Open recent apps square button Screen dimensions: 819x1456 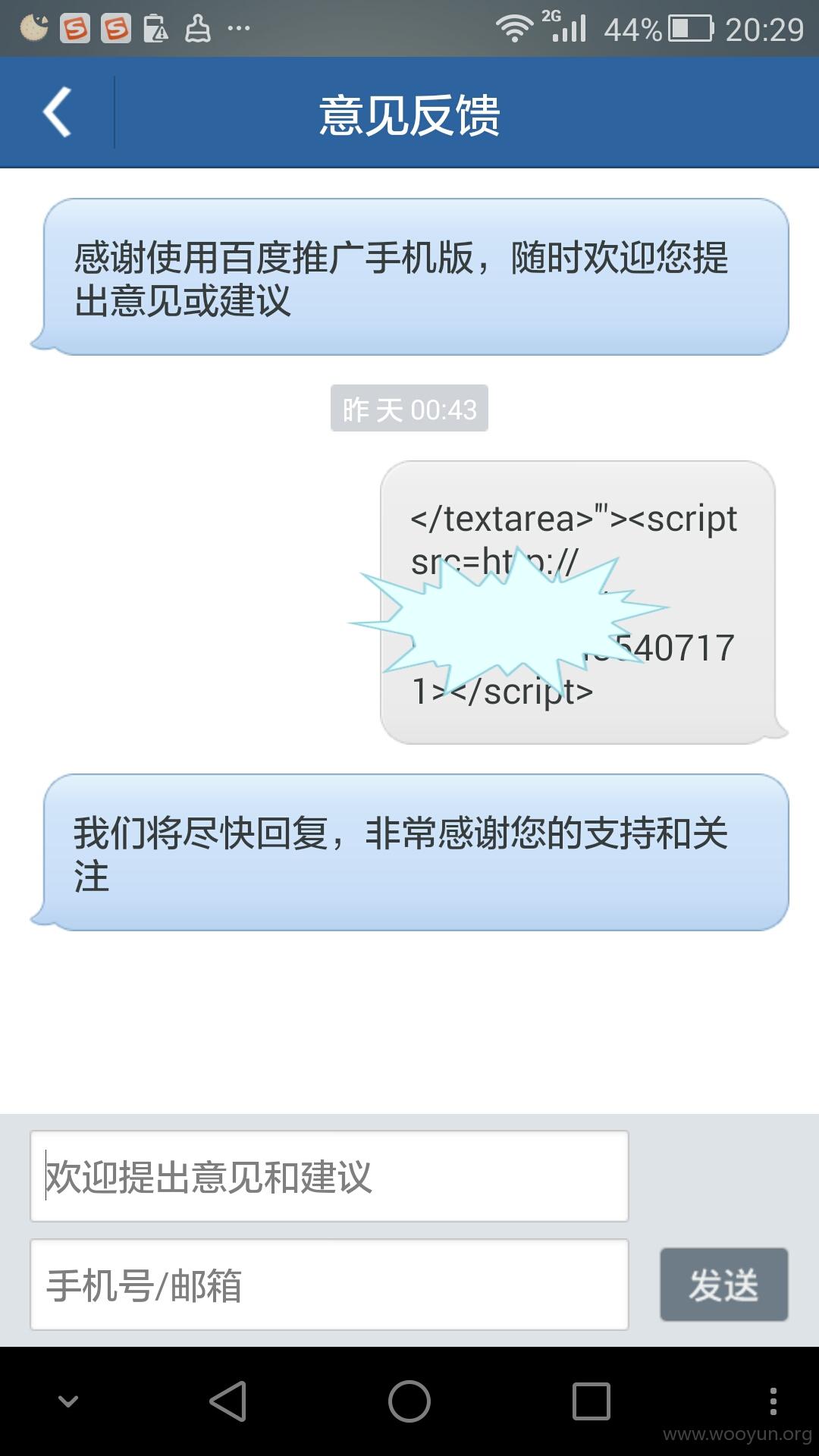click(x=591, y=1401)
